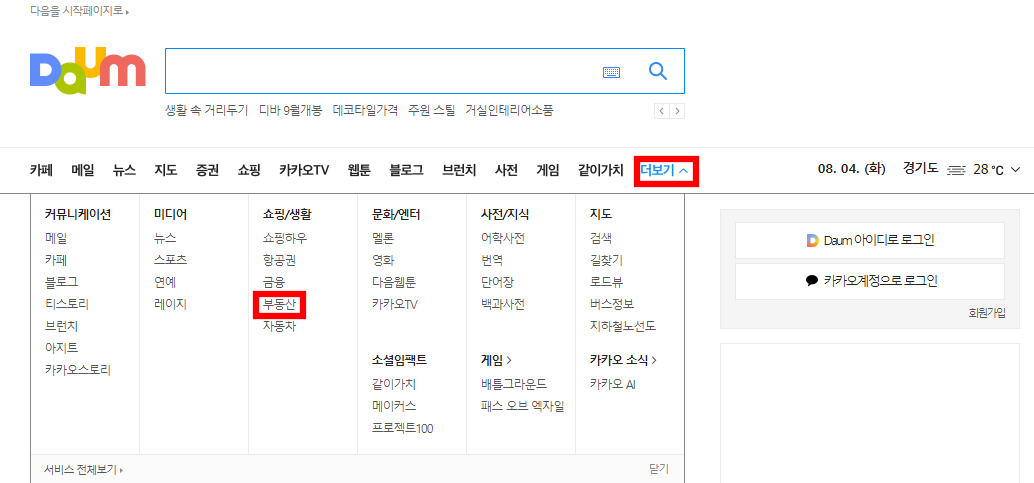Screen dimensions: 1034x483
Task: Click the weather fog icon
Action: [x=955, y=170]
